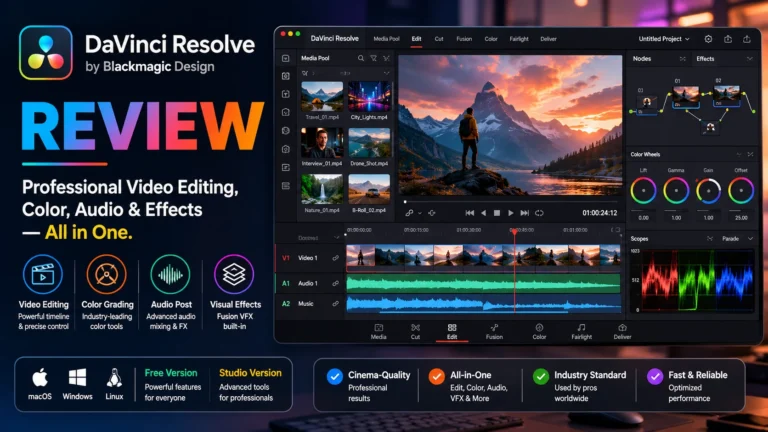
Task: Open the timeline track header dropdown
Action: (336, 238)
